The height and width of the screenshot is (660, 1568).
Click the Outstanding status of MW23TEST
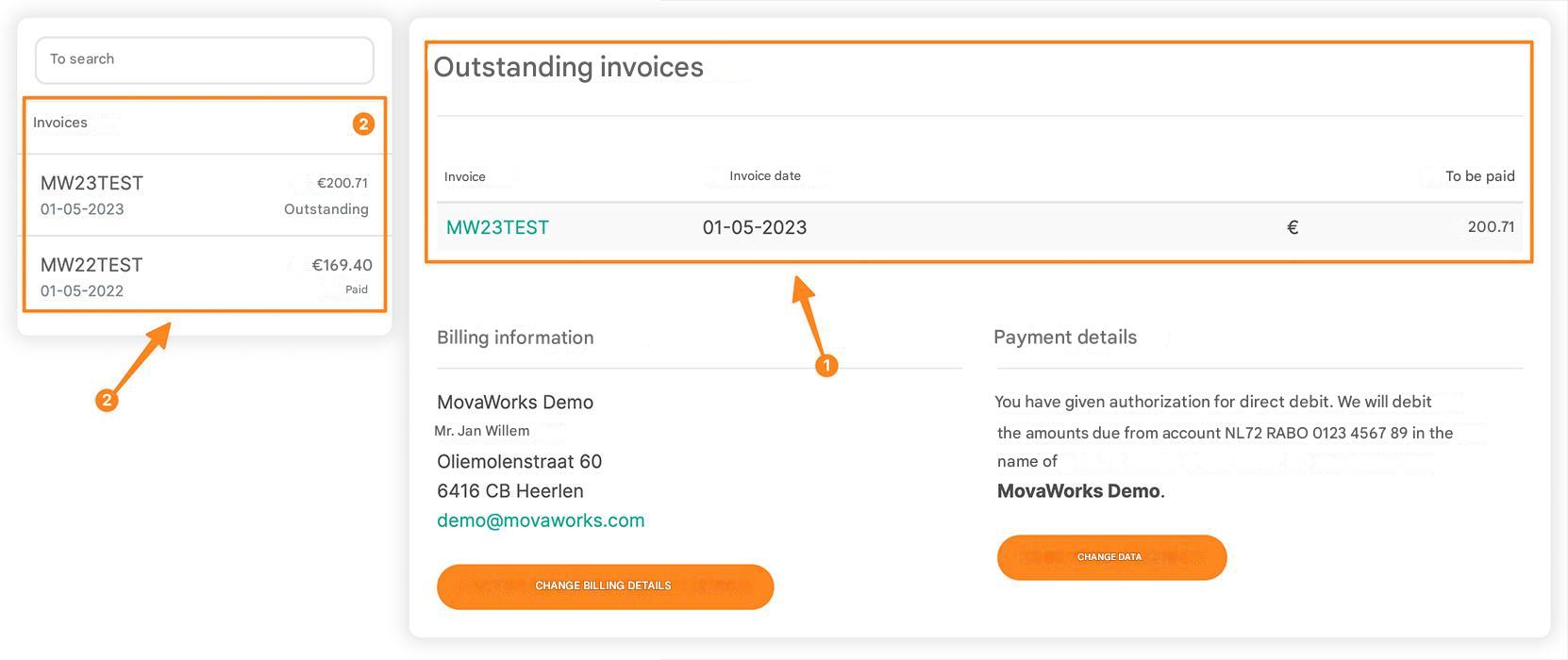326,209
